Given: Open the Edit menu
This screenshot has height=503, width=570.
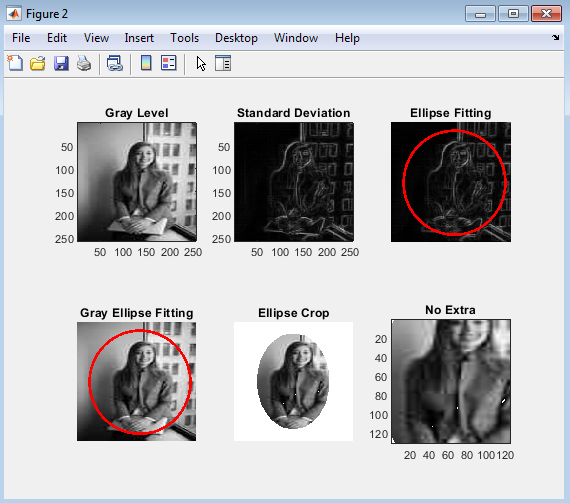Looking at the screenshot, I should (57, 38).
